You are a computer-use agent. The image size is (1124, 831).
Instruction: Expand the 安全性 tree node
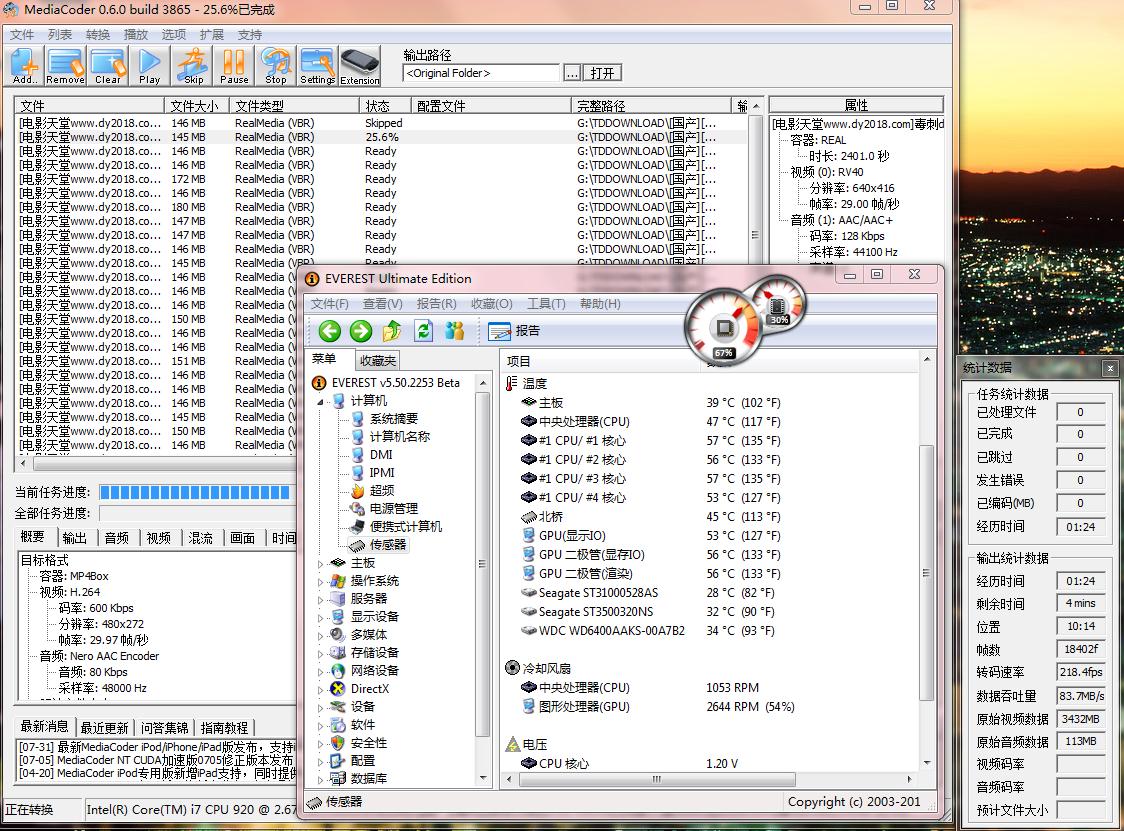tap(320, 744)
